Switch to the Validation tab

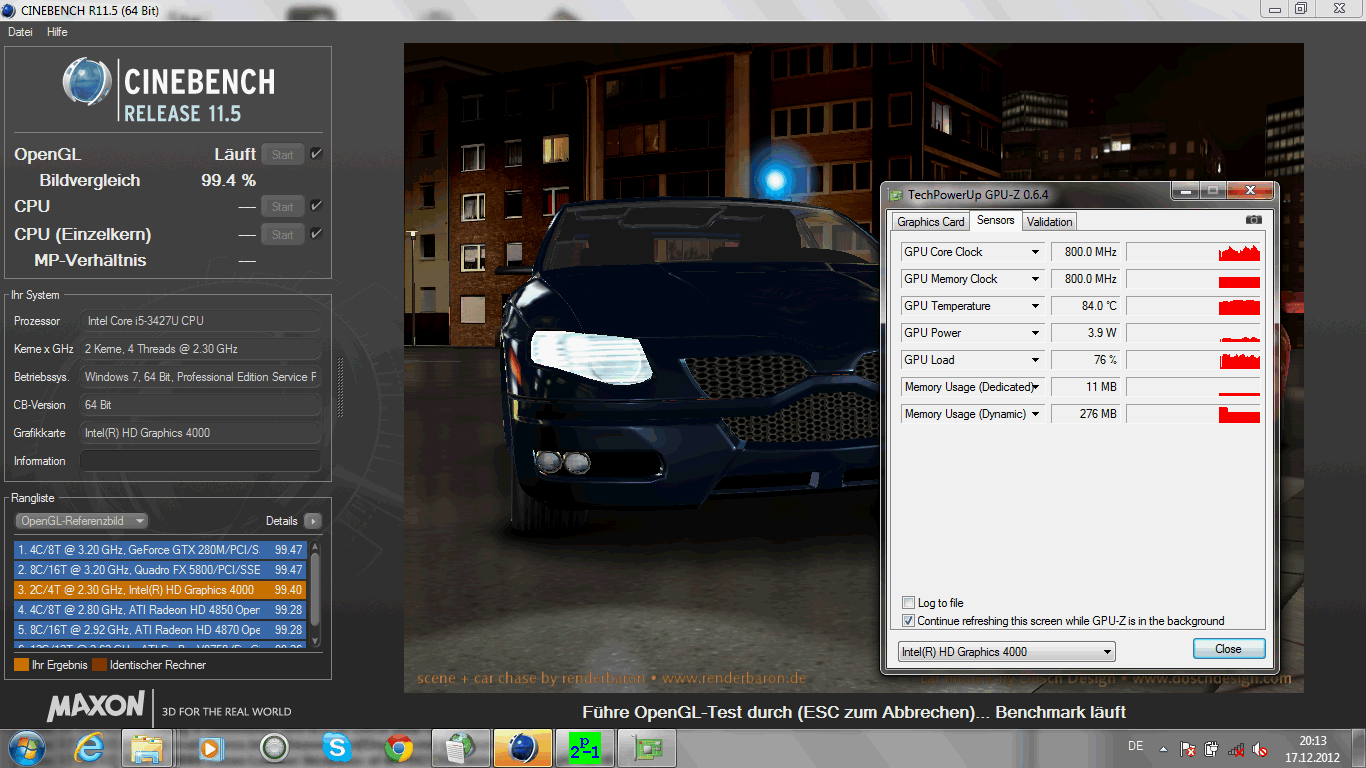[x=1049, y=222]
